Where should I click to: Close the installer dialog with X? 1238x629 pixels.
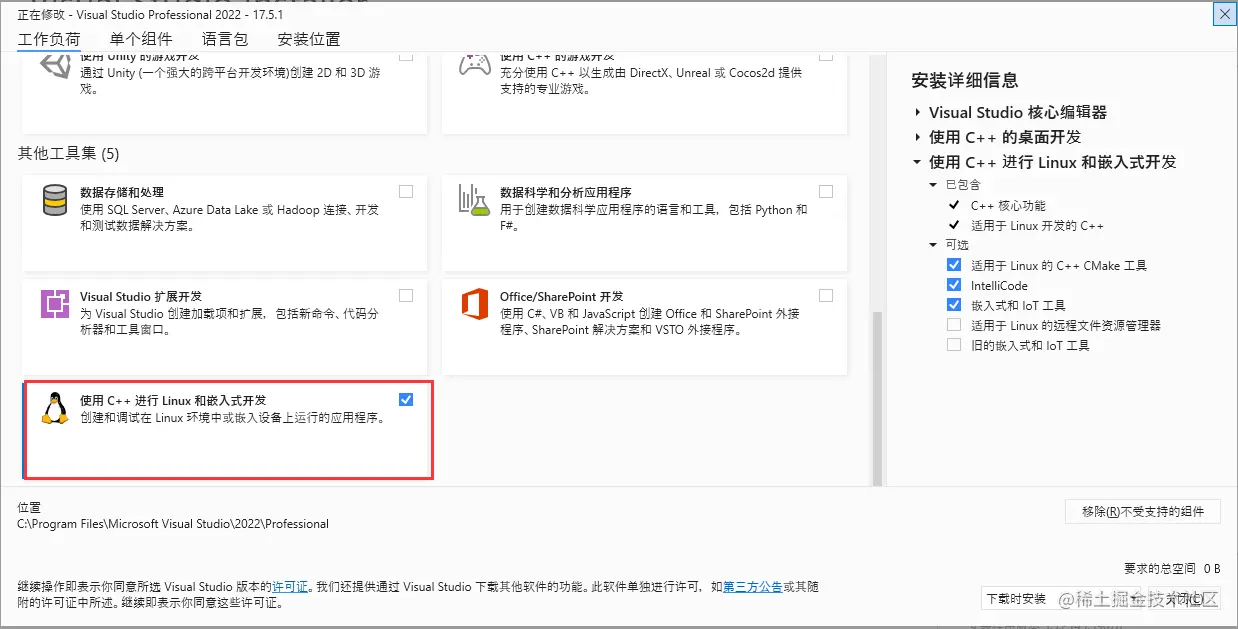[1224, 14]
